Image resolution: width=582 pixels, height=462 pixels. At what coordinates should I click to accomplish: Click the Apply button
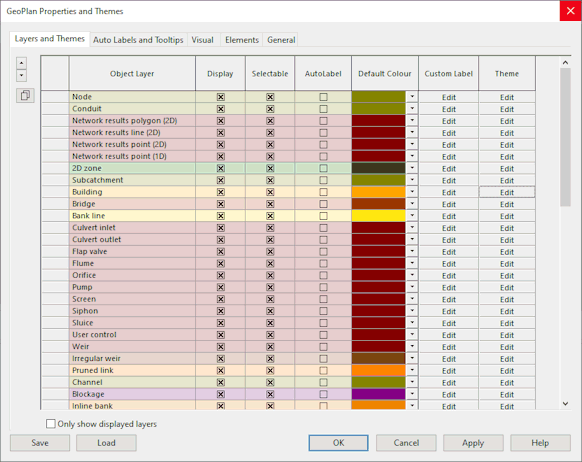[473, 443]
